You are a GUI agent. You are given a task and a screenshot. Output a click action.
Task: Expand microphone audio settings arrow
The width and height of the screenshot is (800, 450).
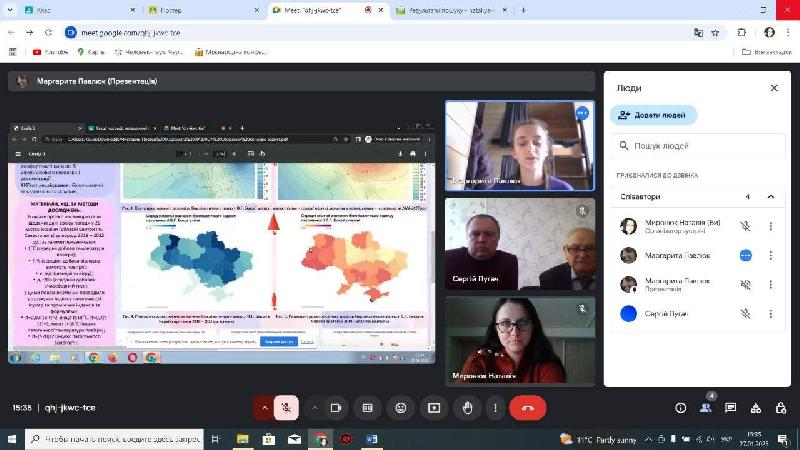pyautogui.click(x=264, y=408)
